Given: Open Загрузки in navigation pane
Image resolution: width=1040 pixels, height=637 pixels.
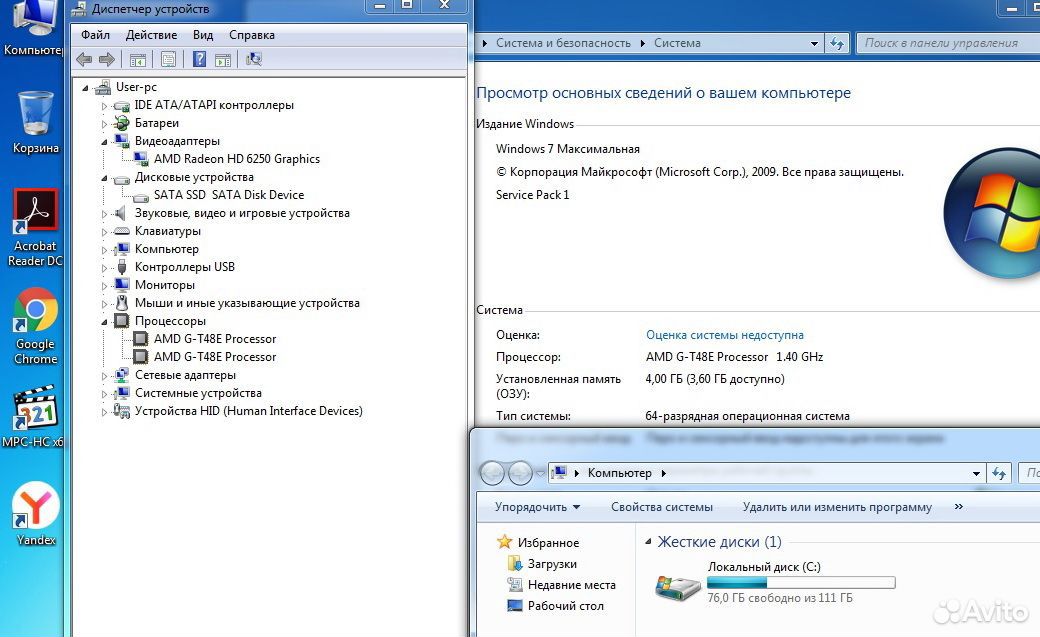Looking at the screenshot, I should coord(552,564).
